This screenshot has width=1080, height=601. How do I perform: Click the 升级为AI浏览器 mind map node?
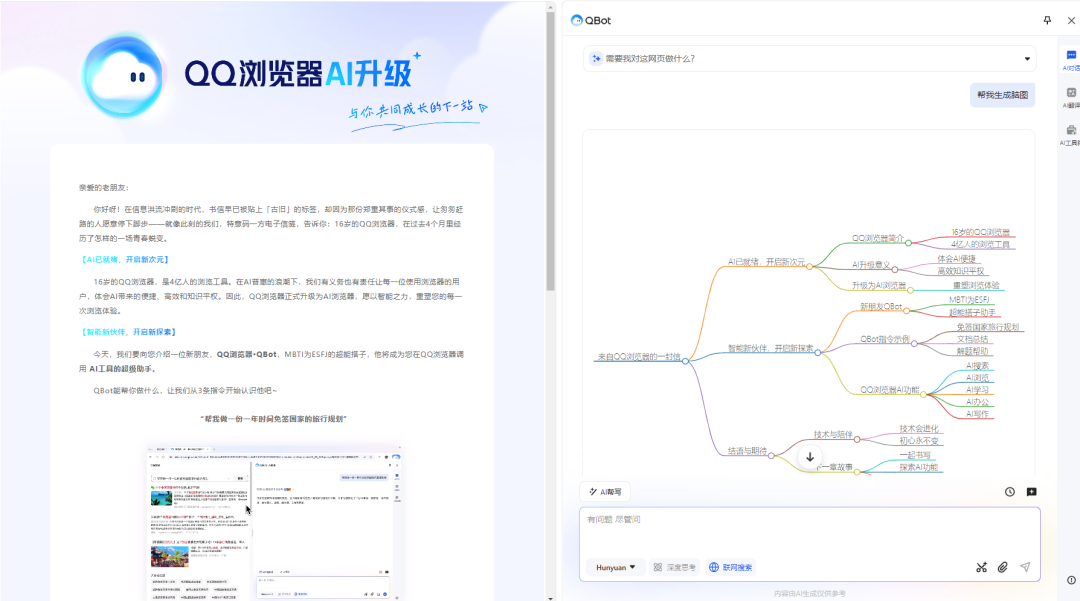click(x=879, y=285)
